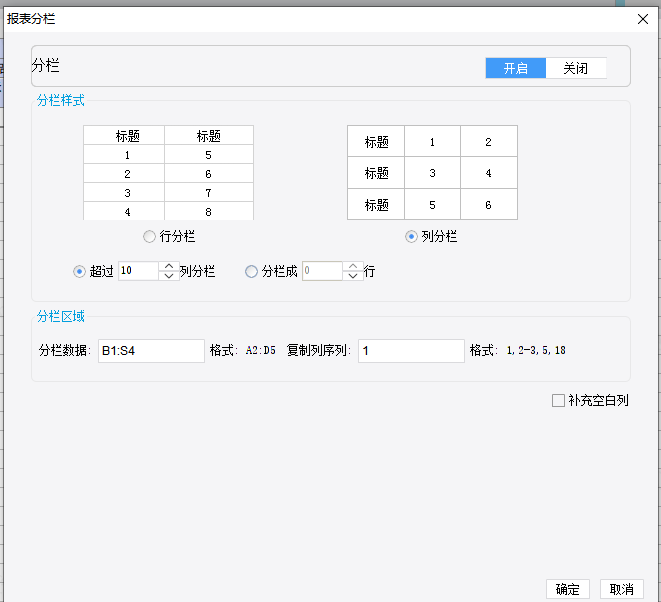Click the row-split style preview table
661x602 pixels.
coord(168,172)
